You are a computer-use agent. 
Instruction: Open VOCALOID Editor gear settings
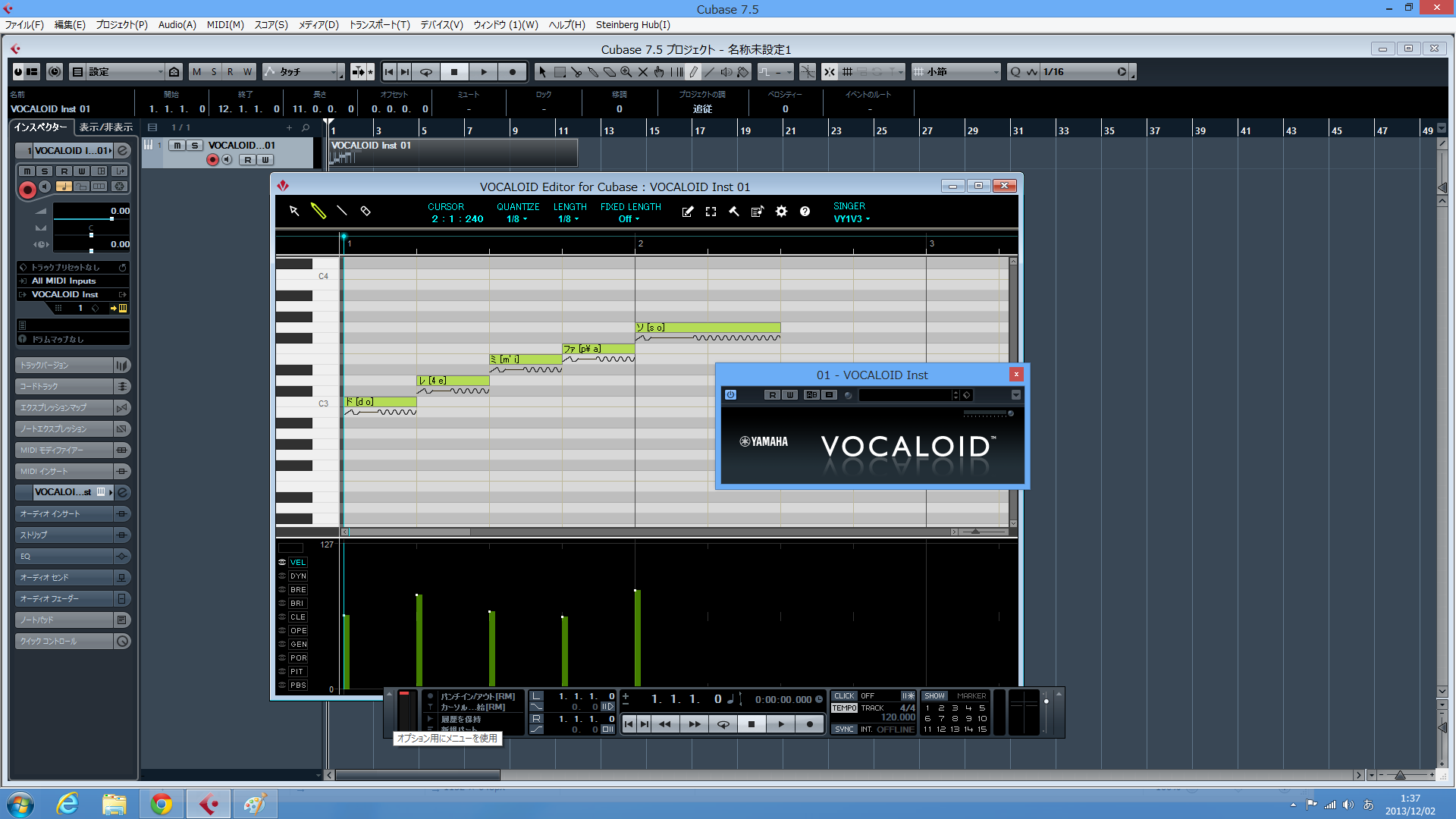[x=781, y=212]
